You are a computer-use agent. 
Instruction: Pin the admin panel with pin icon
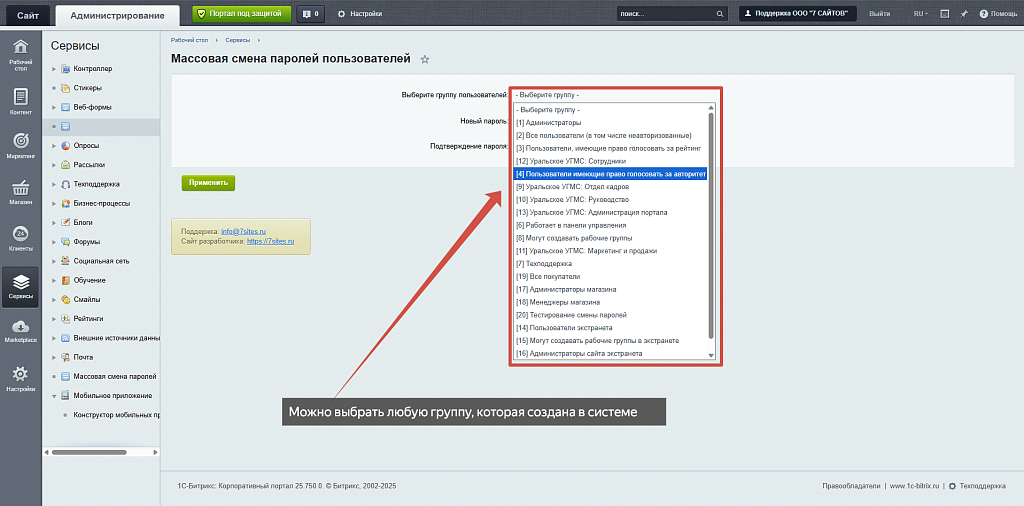coord(963,14)
